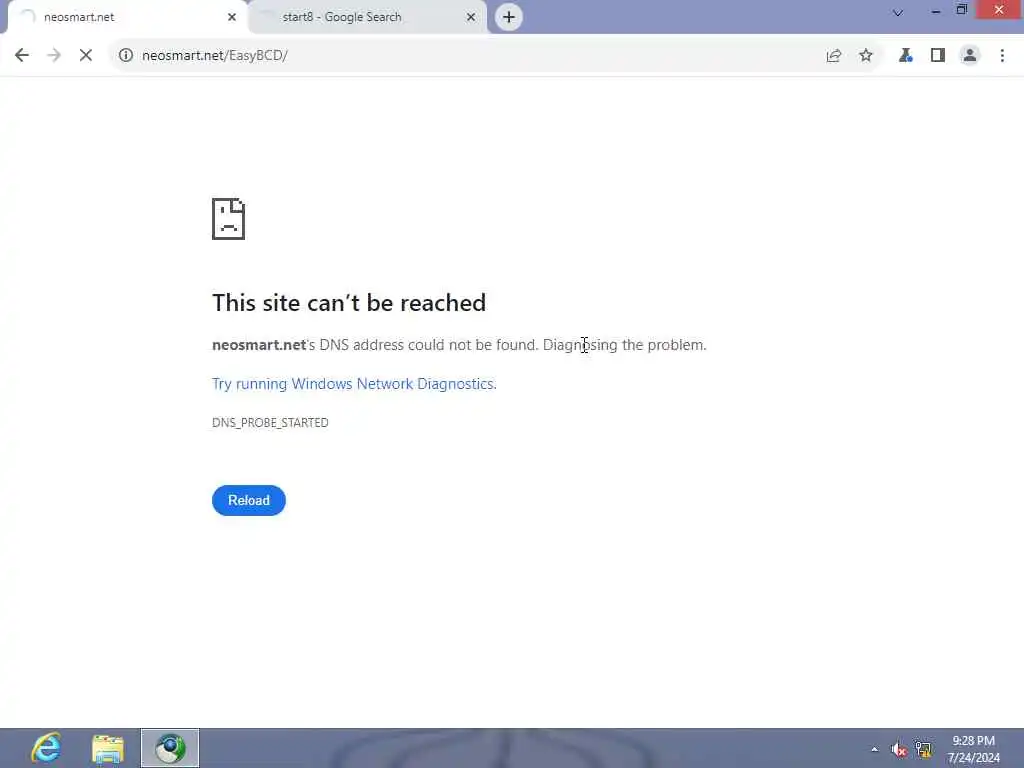Viewport: 1024px width, 768px height.
Task: View site information icon beside the URL
Action: [125, 56]
